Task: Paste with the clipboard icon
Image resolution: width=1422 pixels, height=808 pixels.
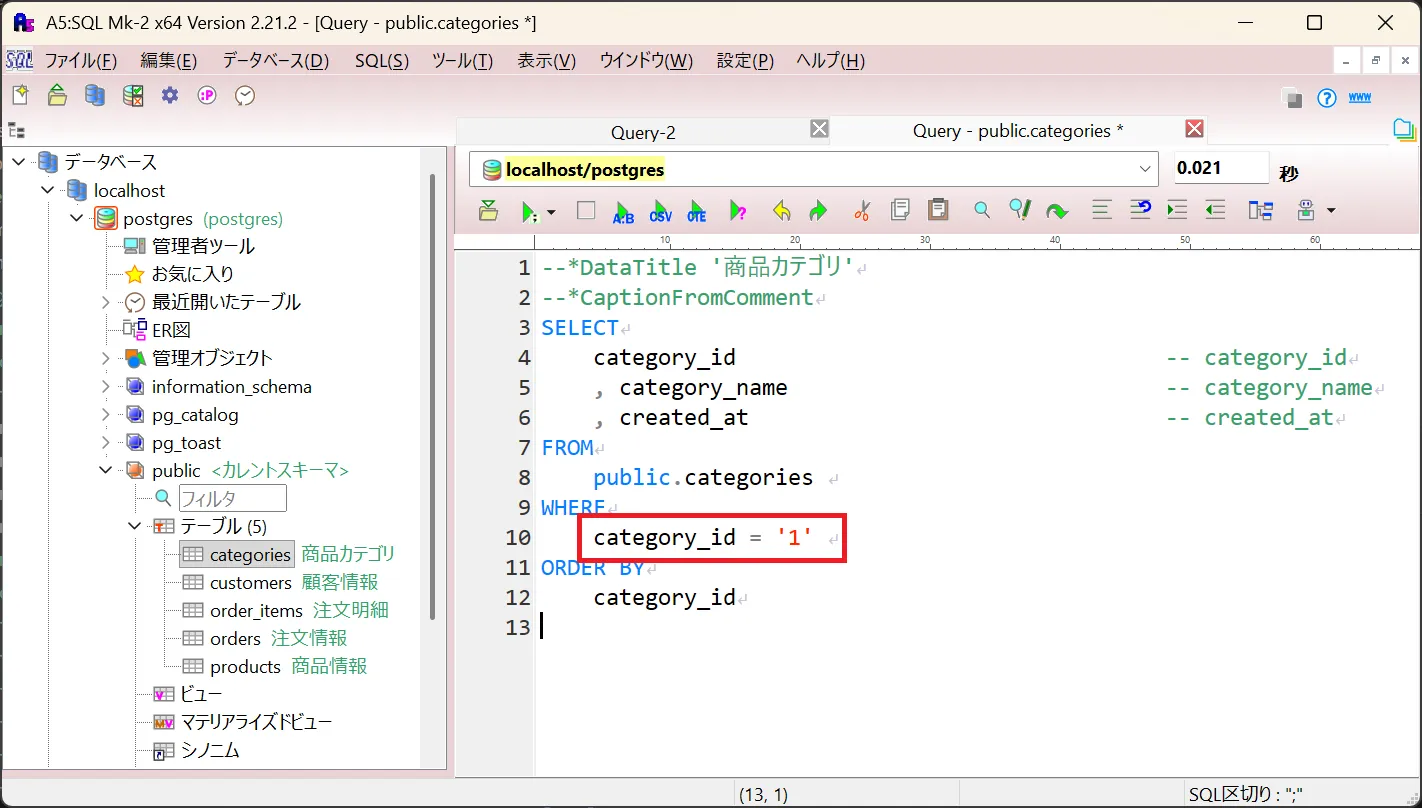Action: 938,209
